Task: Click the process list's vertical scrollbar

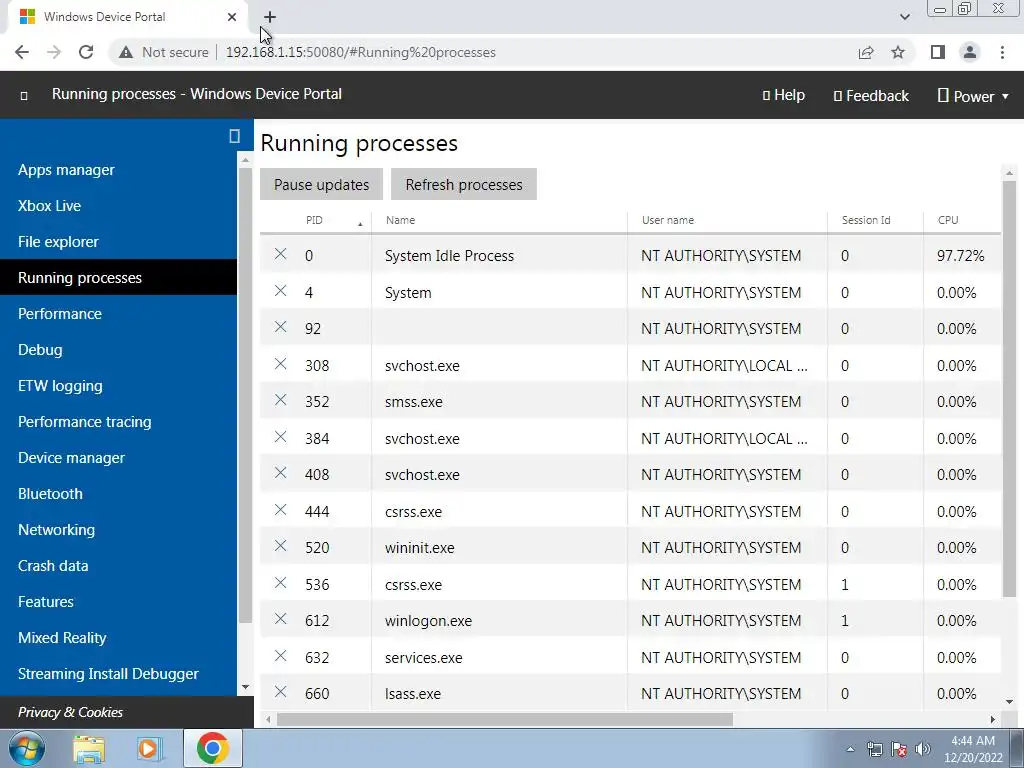Action: pos(1009,389)
